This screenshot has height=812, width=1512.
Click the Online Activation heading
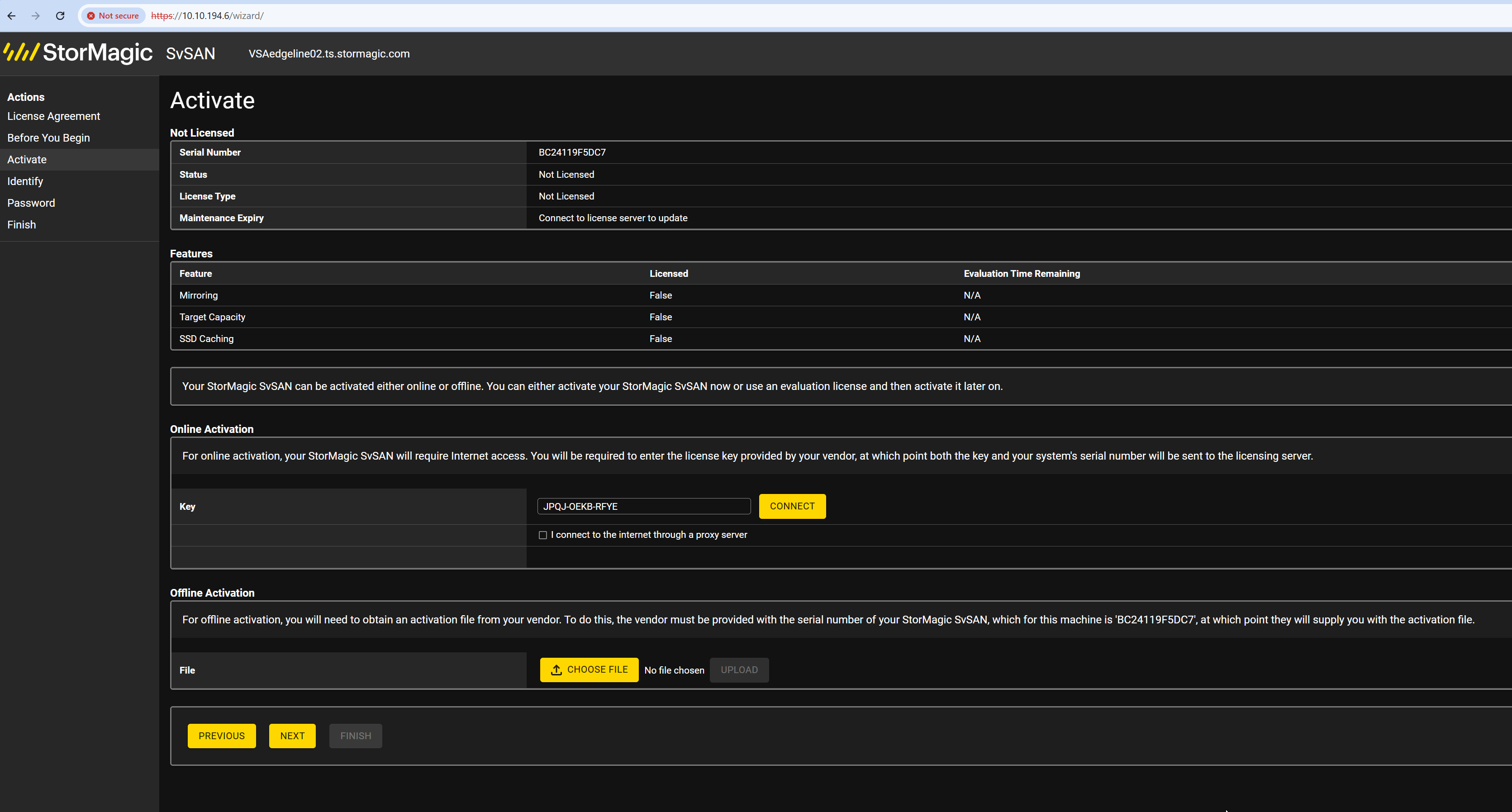coord(212,429)
